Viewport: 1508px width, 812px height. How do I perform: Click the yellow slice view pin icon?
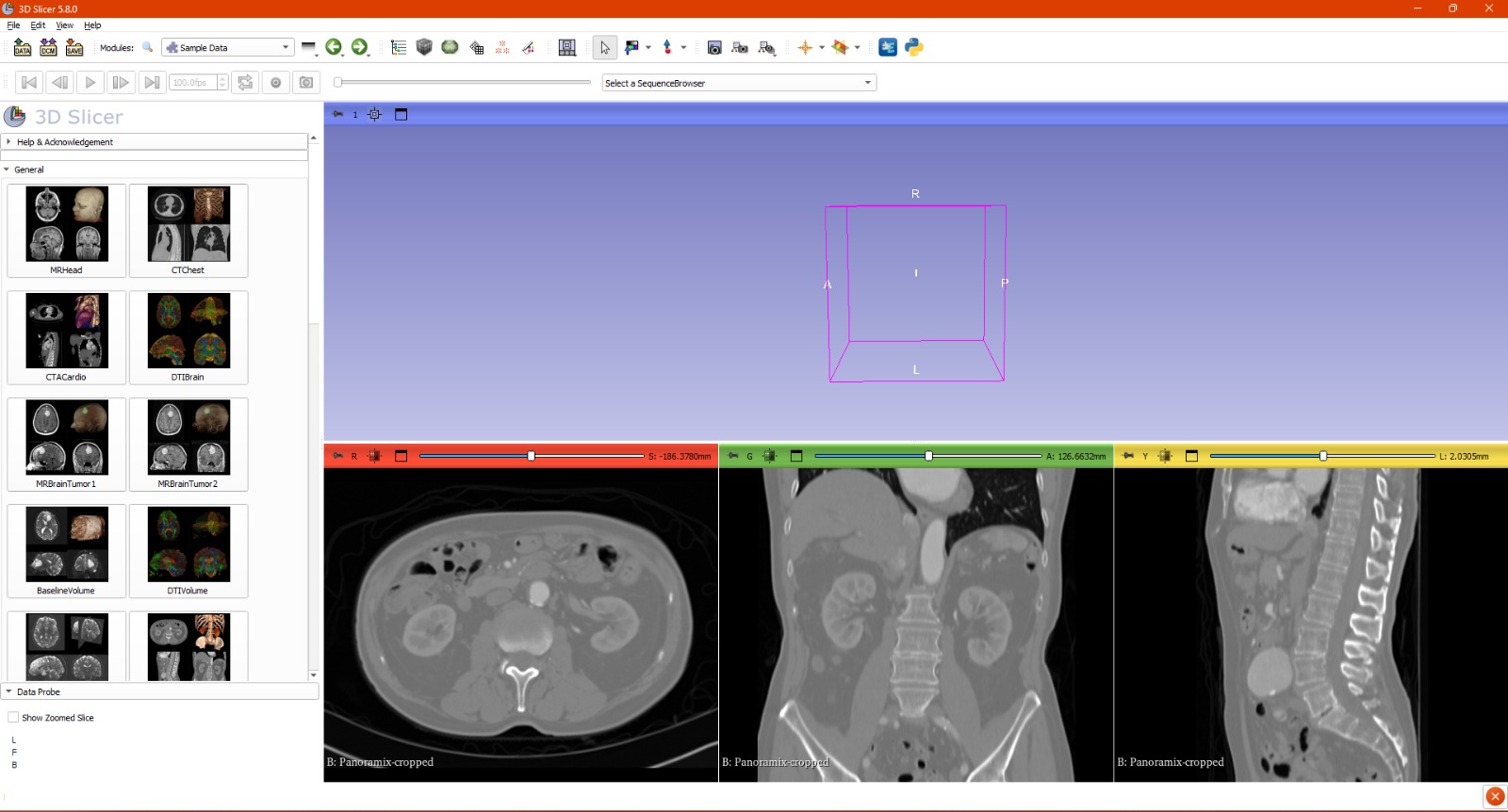pyautogui.click(x=1128, y=456)
